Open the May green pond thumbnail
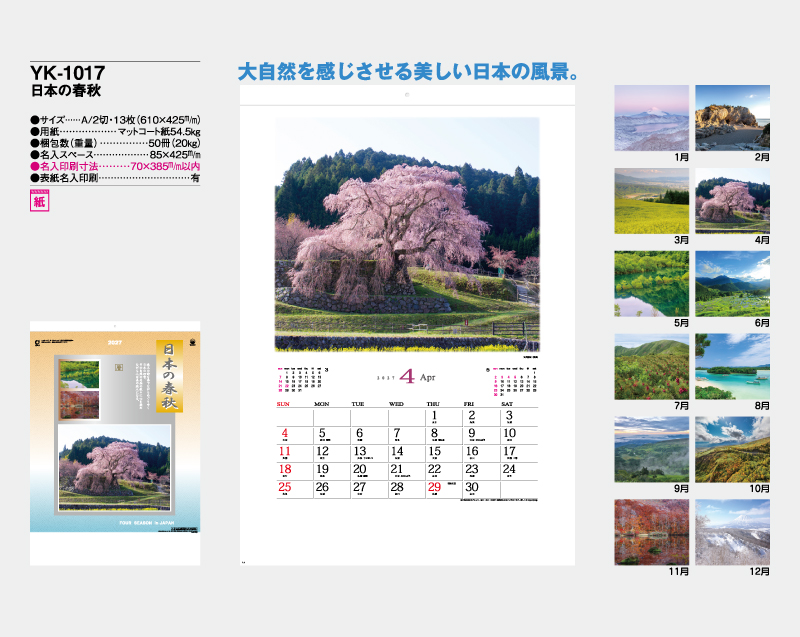The width and height of the screenshot is (800, 637). pos(651,284)
